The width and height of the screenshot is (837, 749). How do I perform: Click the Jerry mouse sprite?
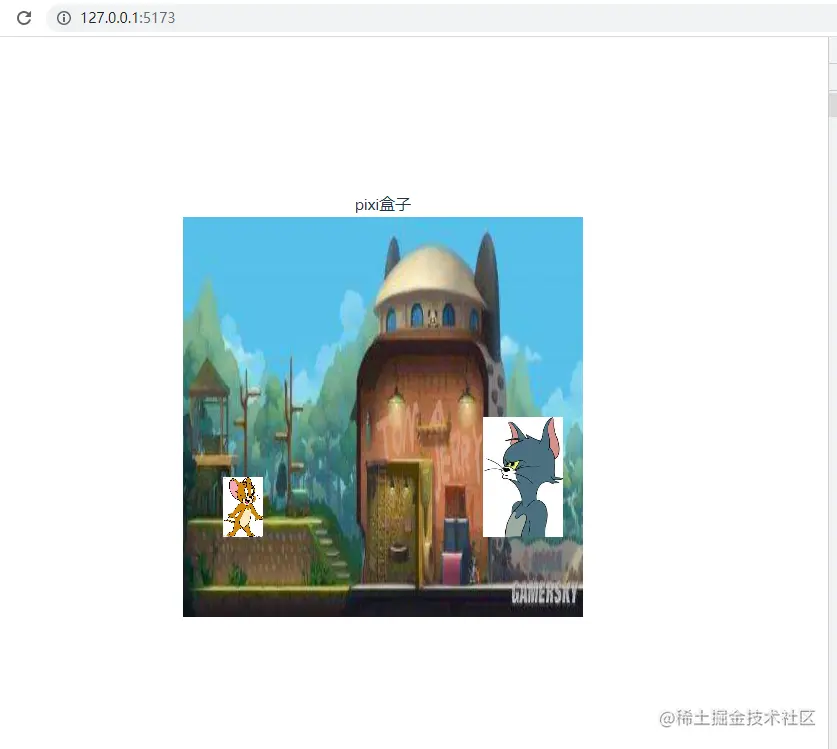click(243, 505)
